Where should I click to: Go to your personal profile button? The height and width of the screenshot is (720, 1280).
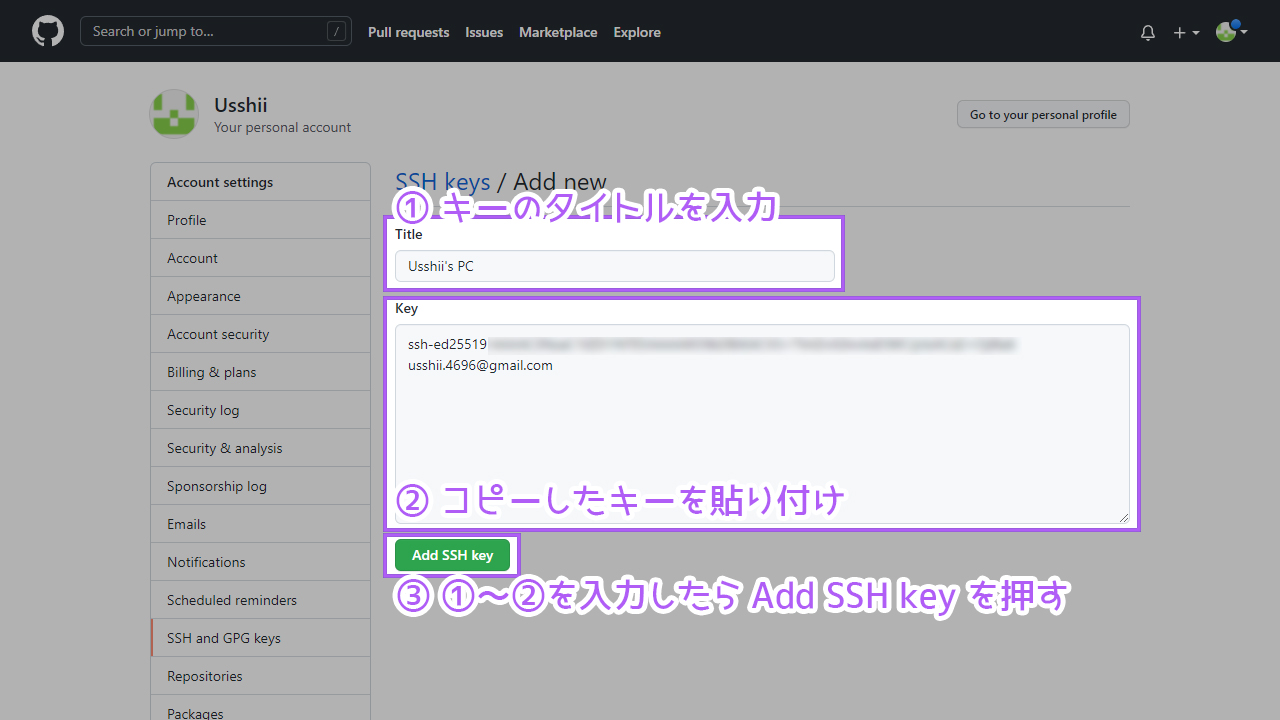(x=1043, y=114)
